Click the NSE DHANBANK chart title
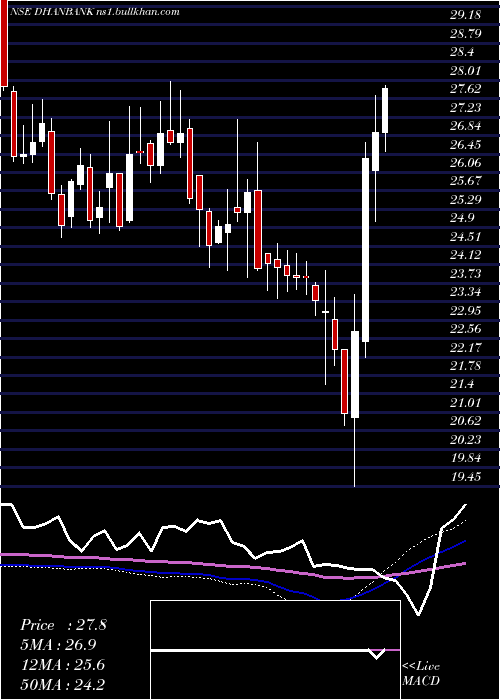 95,12
